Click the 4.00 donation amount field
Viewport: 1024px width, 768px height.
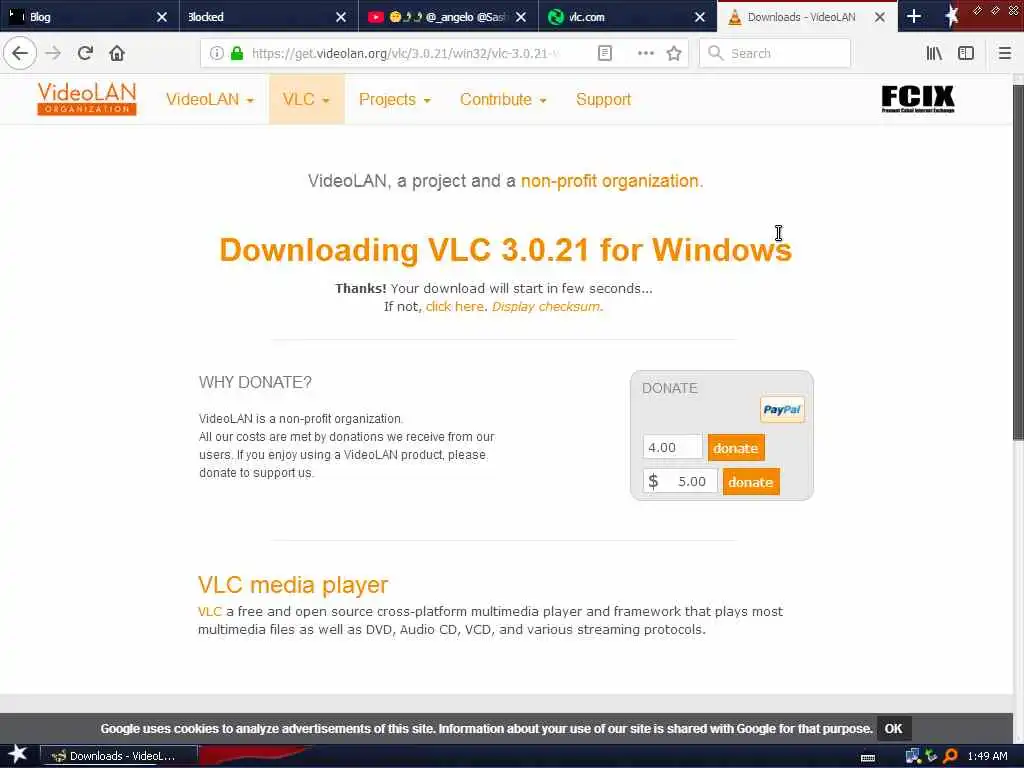coord(672,447)
